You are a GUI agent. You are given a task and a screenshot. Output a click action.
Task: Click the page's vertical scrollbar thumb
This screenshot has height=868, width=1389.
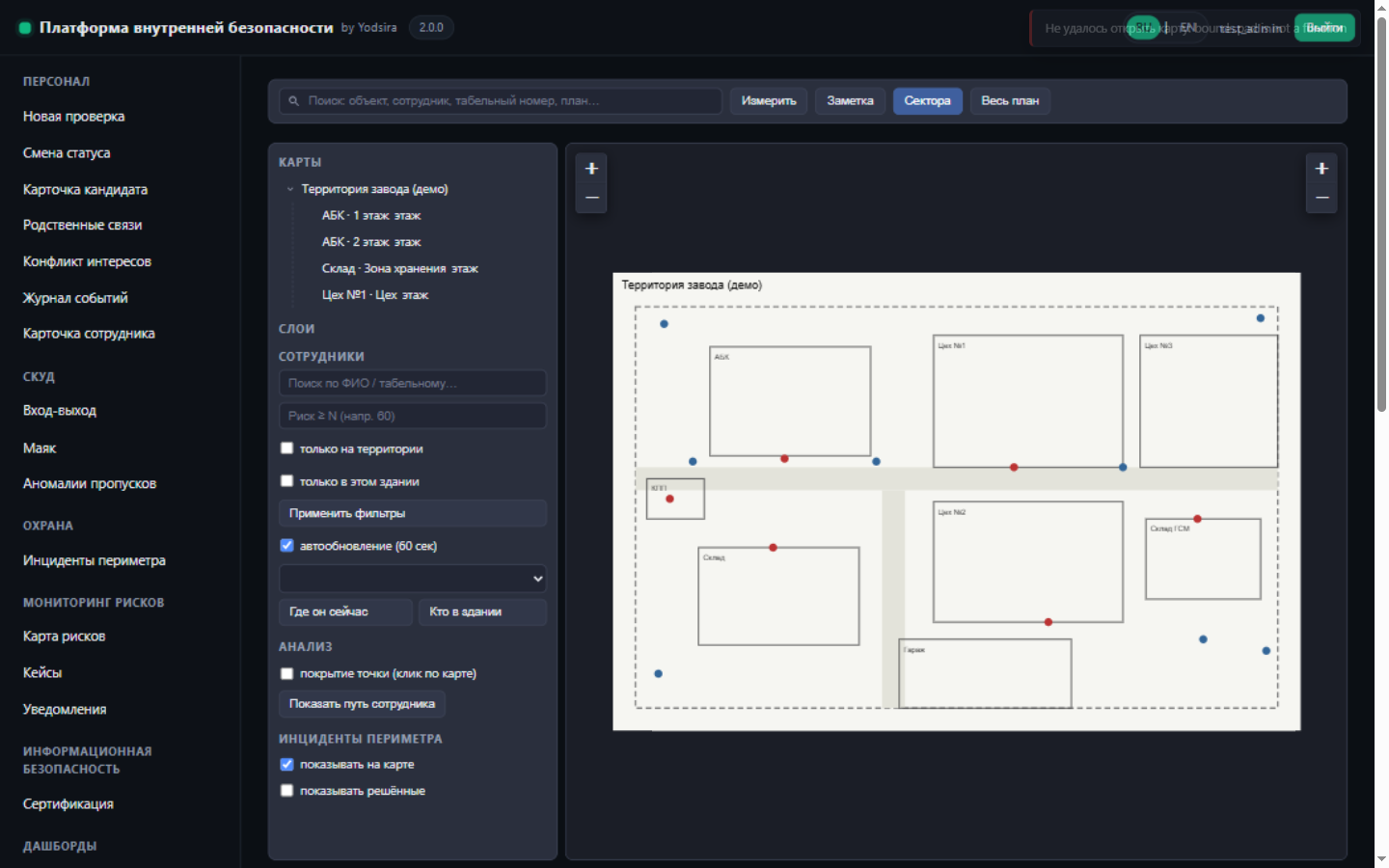(1381, 216)
